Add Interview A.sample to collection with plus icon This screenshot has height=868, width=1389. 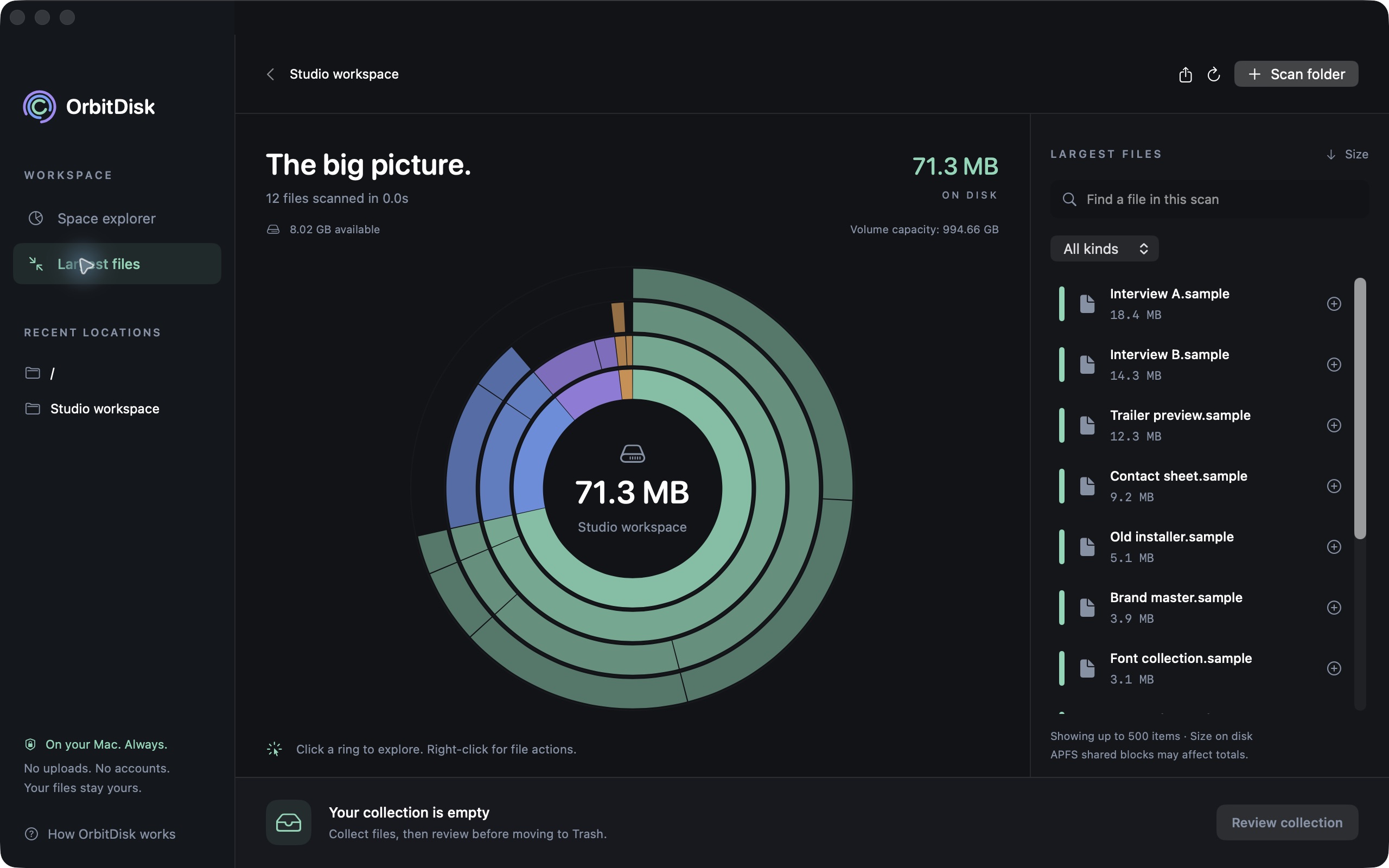coord(1334,304)
